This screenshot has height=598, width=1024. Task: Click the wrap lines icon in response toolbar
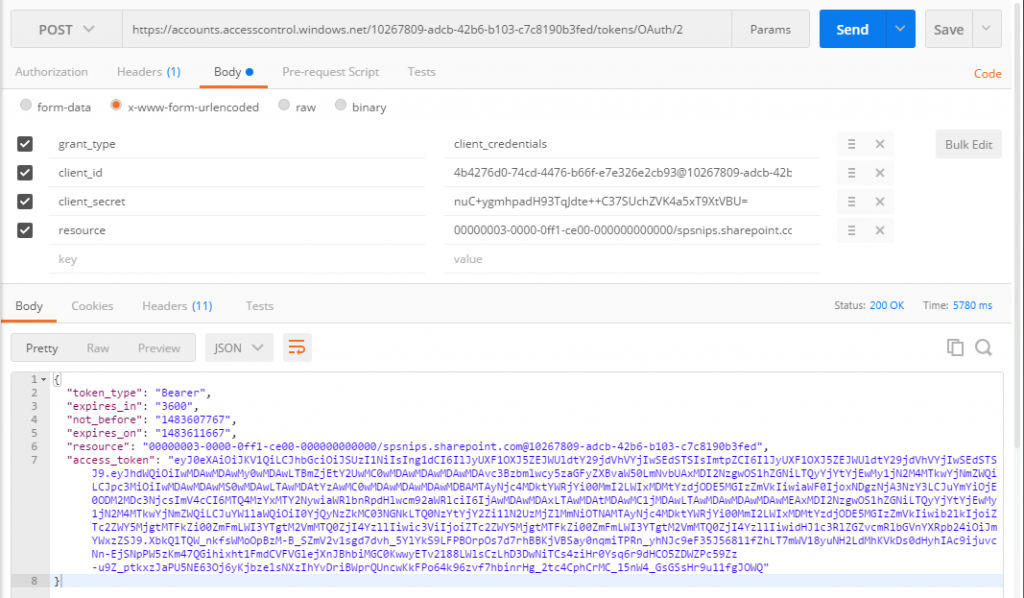tap(297, 348)
